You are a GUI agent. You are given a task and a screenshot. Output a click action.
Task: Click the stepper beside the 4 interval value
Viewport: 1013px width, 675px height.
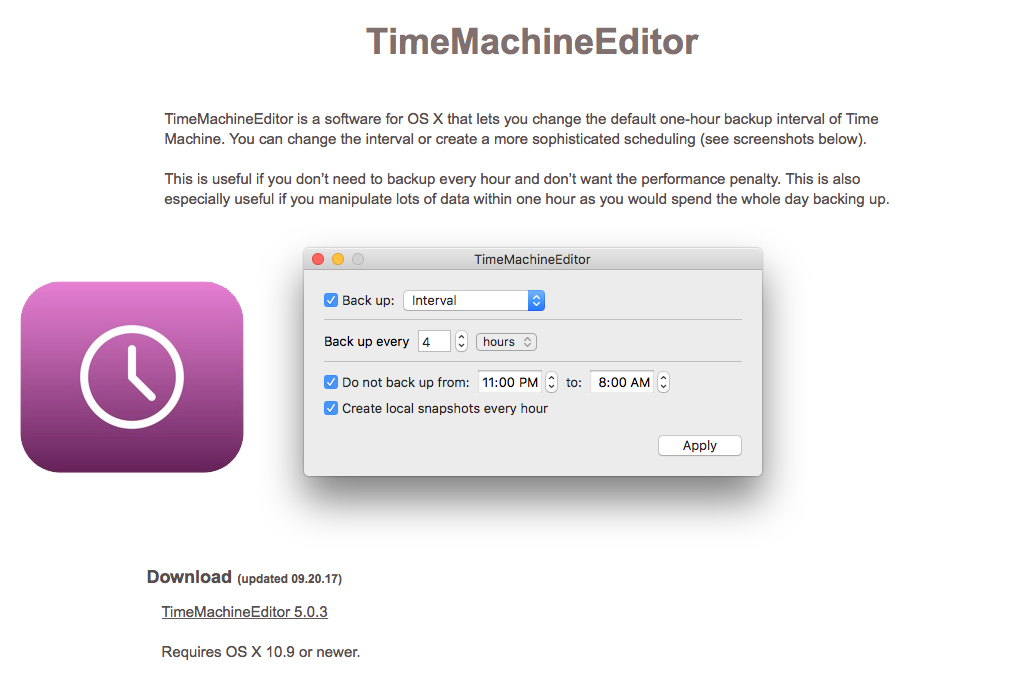tap(461, 342)
